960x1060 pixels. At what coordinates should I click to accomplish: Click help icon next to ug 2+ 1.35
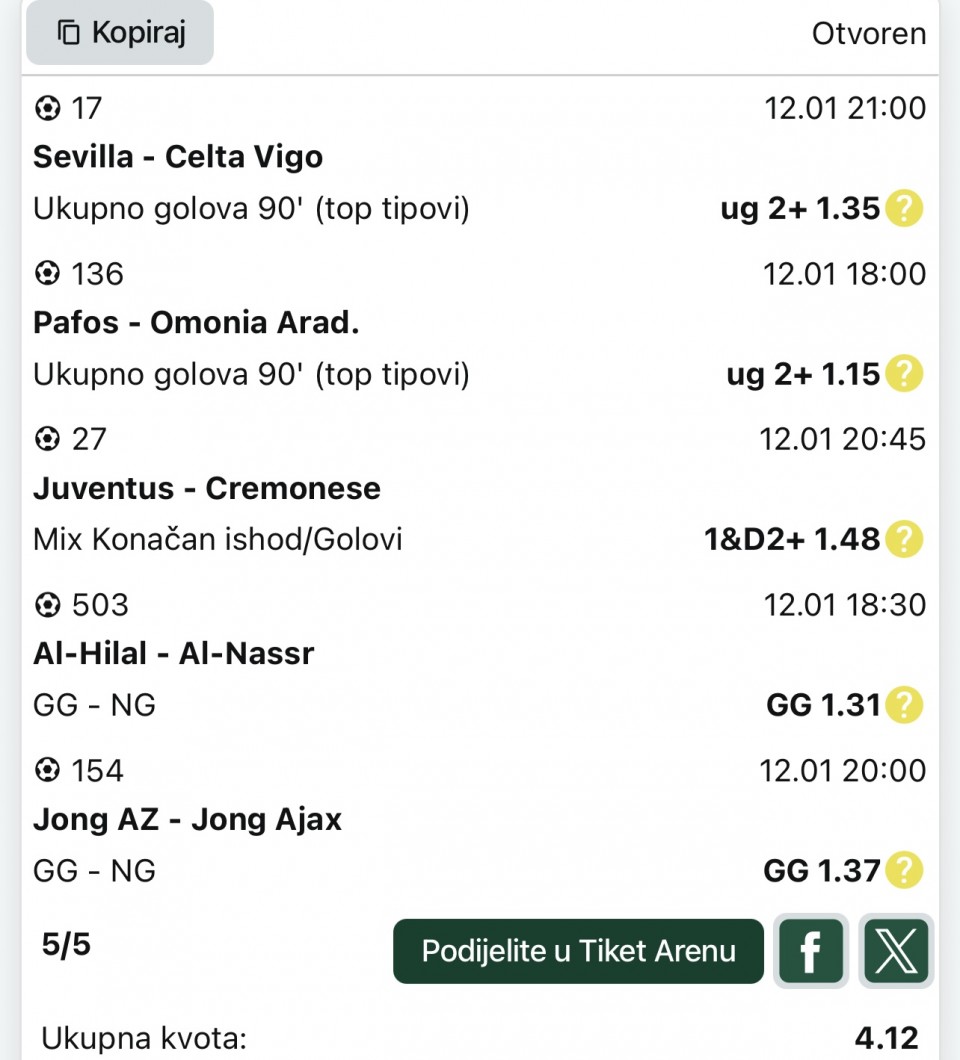[904, 209]
